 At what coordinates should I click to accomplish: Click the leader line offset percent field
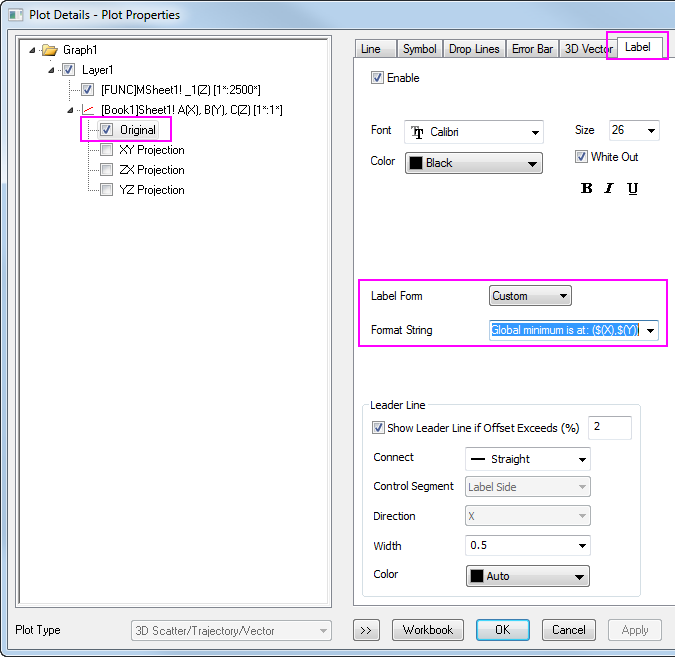pos(610,428)
